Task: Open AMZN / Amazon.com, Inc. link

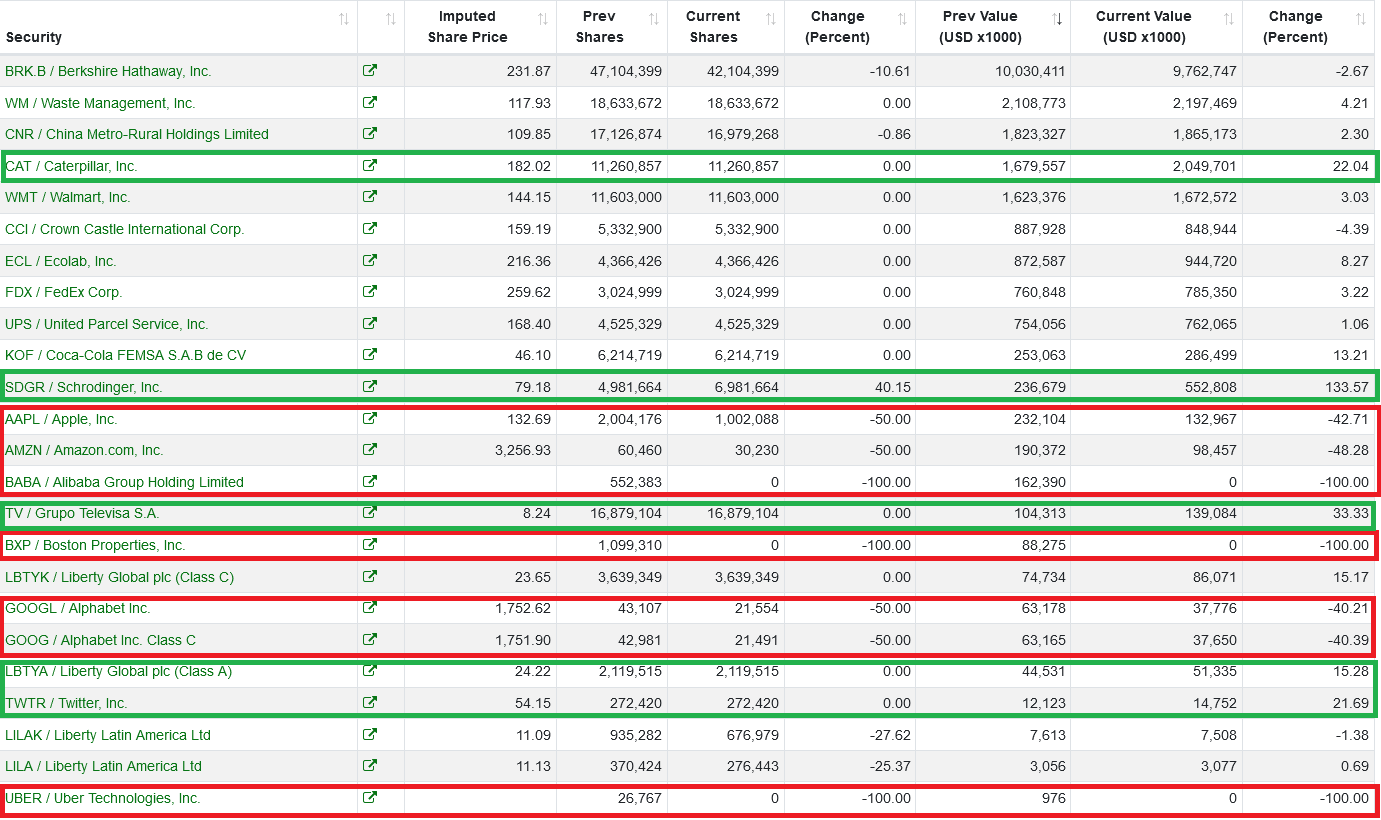Action: [84, 450]
